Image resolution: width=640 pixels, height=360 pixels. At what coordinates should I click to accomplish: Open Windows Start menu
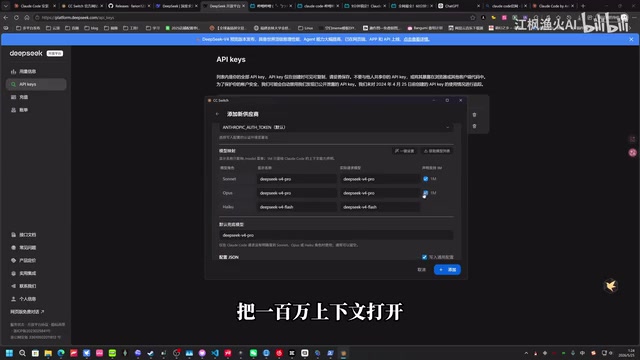tap(9, 353)
